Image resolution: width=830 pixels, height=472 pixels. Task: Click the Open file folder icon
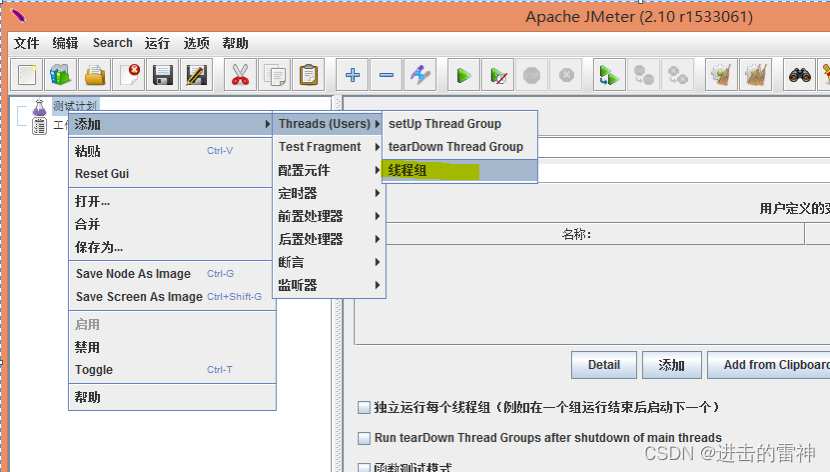click(95, 75)
